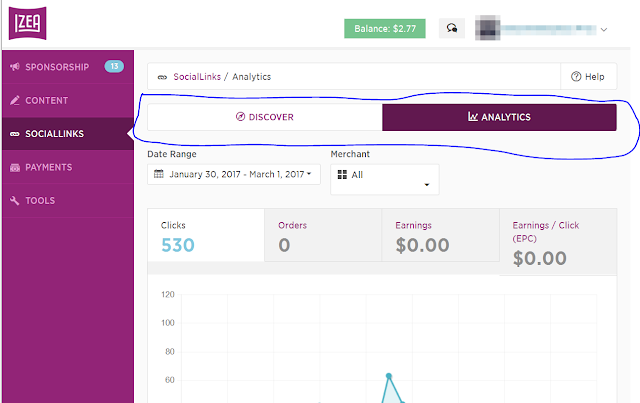Click the Balance: $2.77 button
This screenshot has height=403, width=640.
[x=385, y=29]
